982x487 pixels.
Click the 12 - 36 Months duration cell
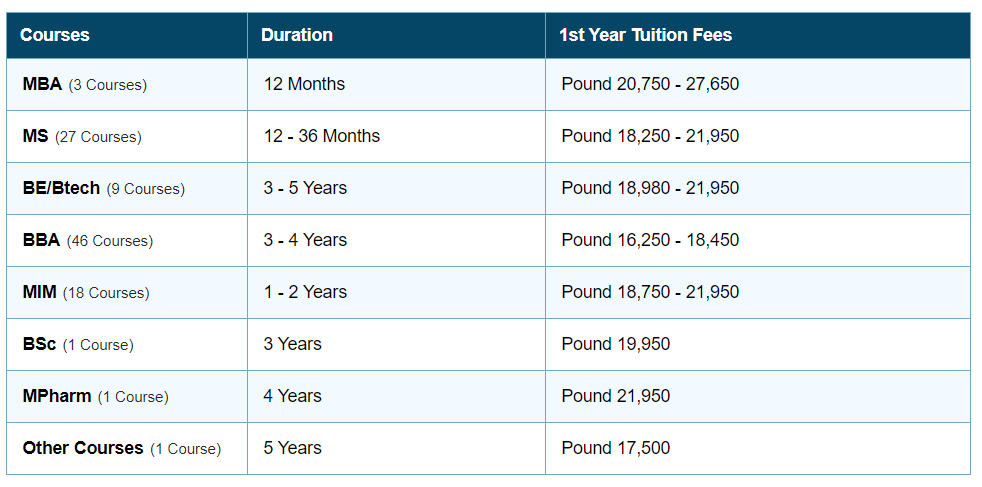coord(322,136)
